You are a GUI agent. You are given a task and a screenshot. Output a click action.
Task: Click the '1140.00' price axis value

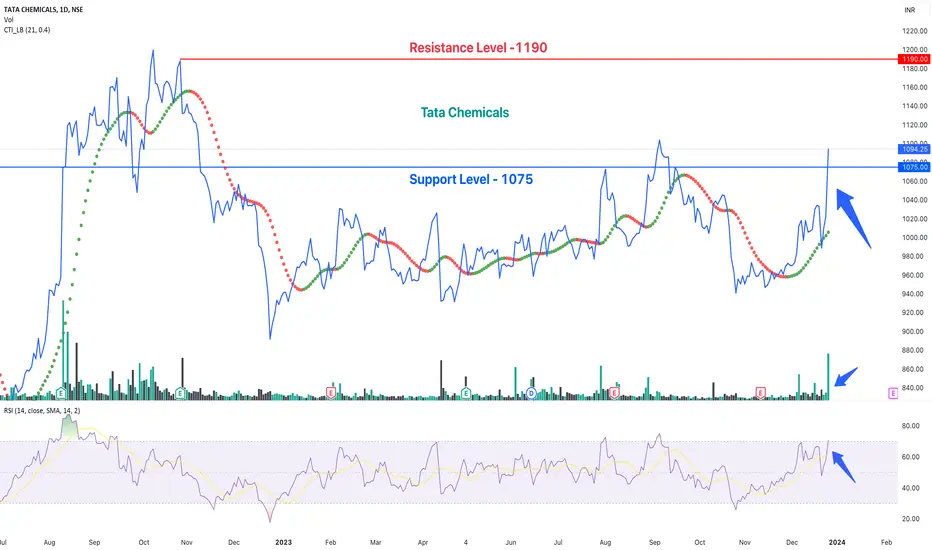point(914,106)
